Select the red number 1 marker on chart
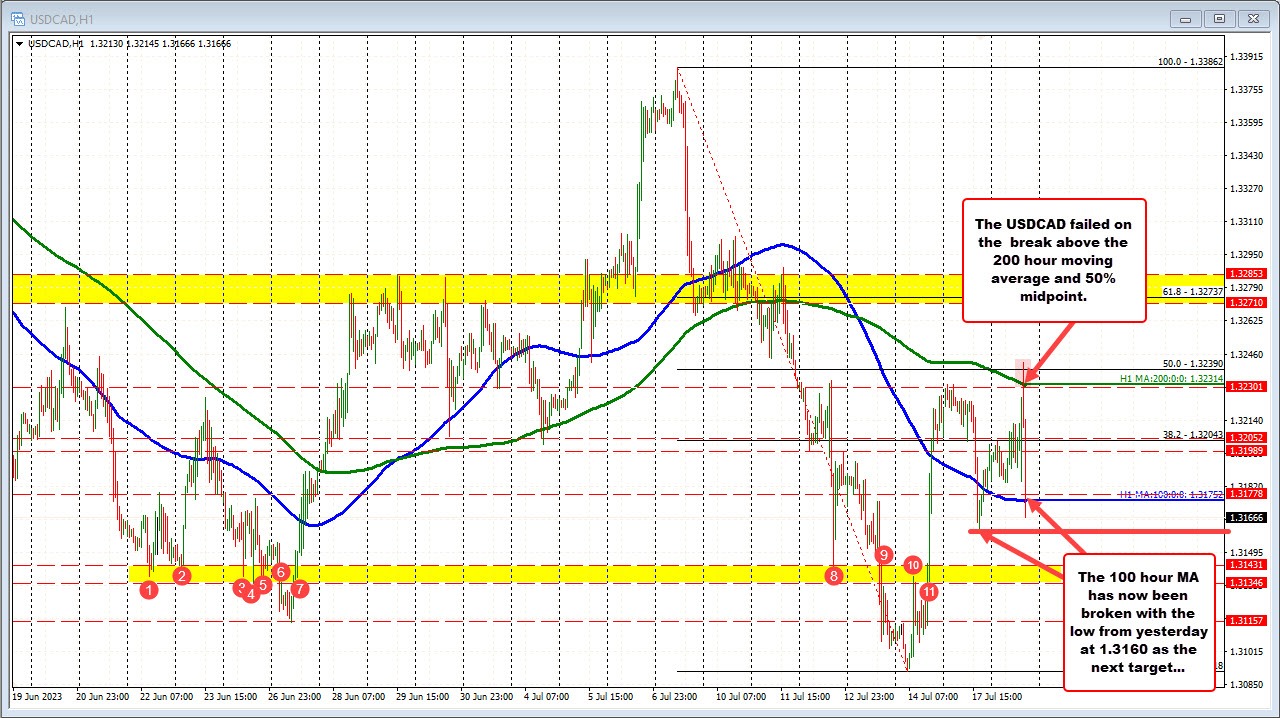 point(151,590)
